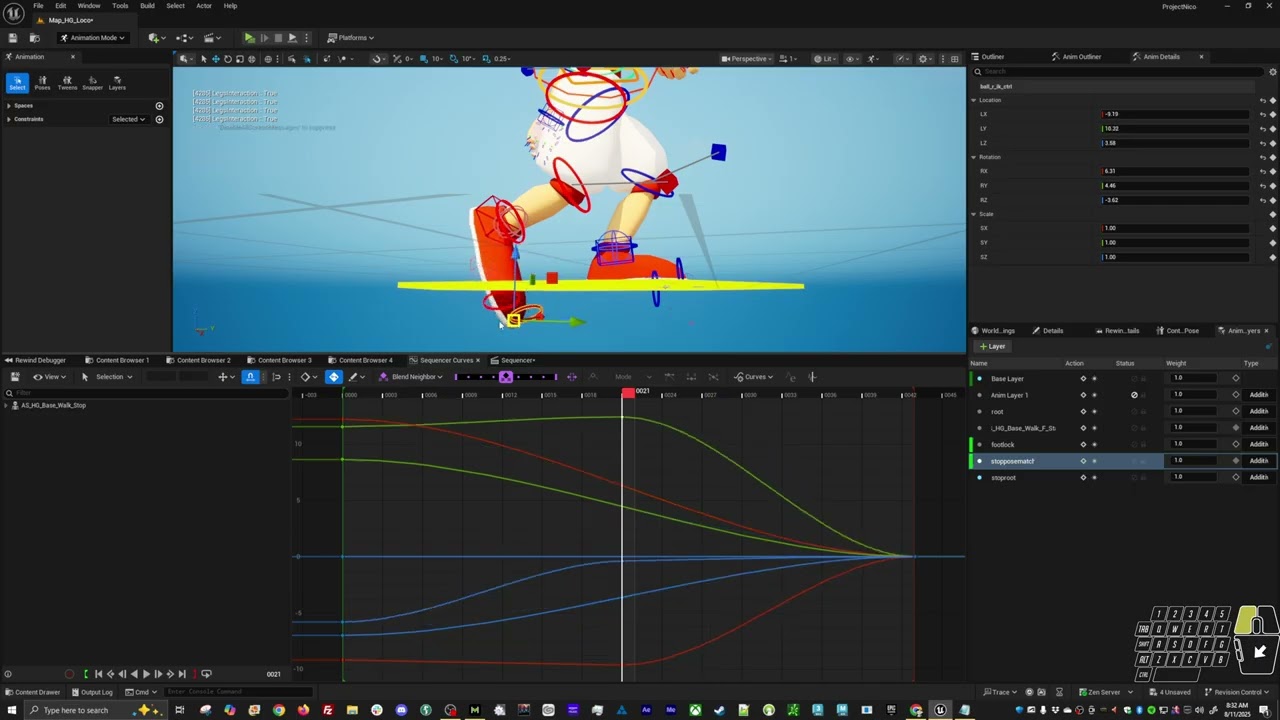This screenshot has height=720, width=1280.
Task: Expand the Spaces section
Action: pos(9,105)
